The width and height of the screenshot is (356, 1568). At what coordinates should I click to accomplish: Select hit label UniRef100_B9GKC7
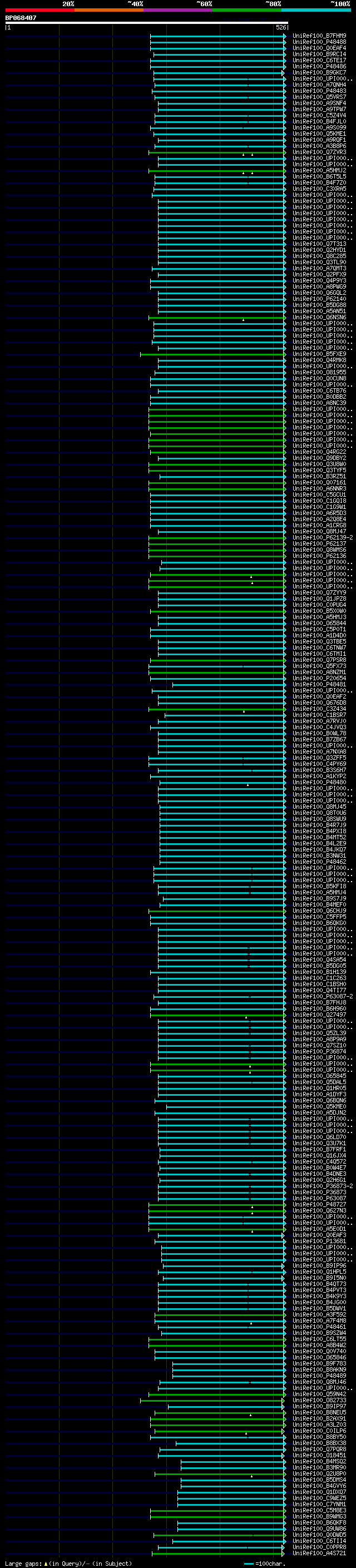coord(319,72)
